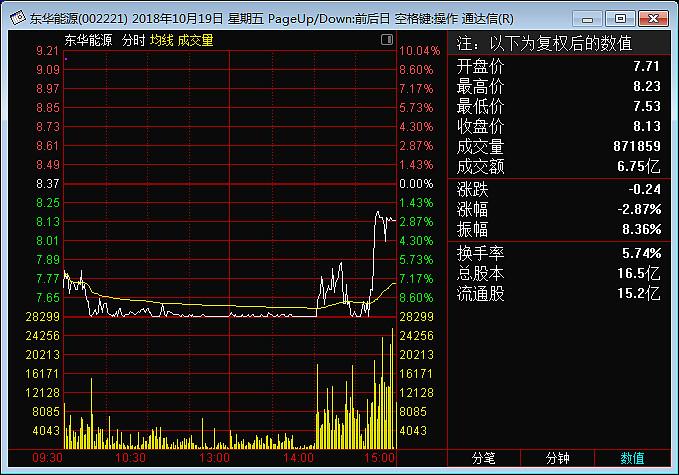Click the 10:30 time axis label
The image size is (679, 475).
pyautogui.click(x=130, y=458)
